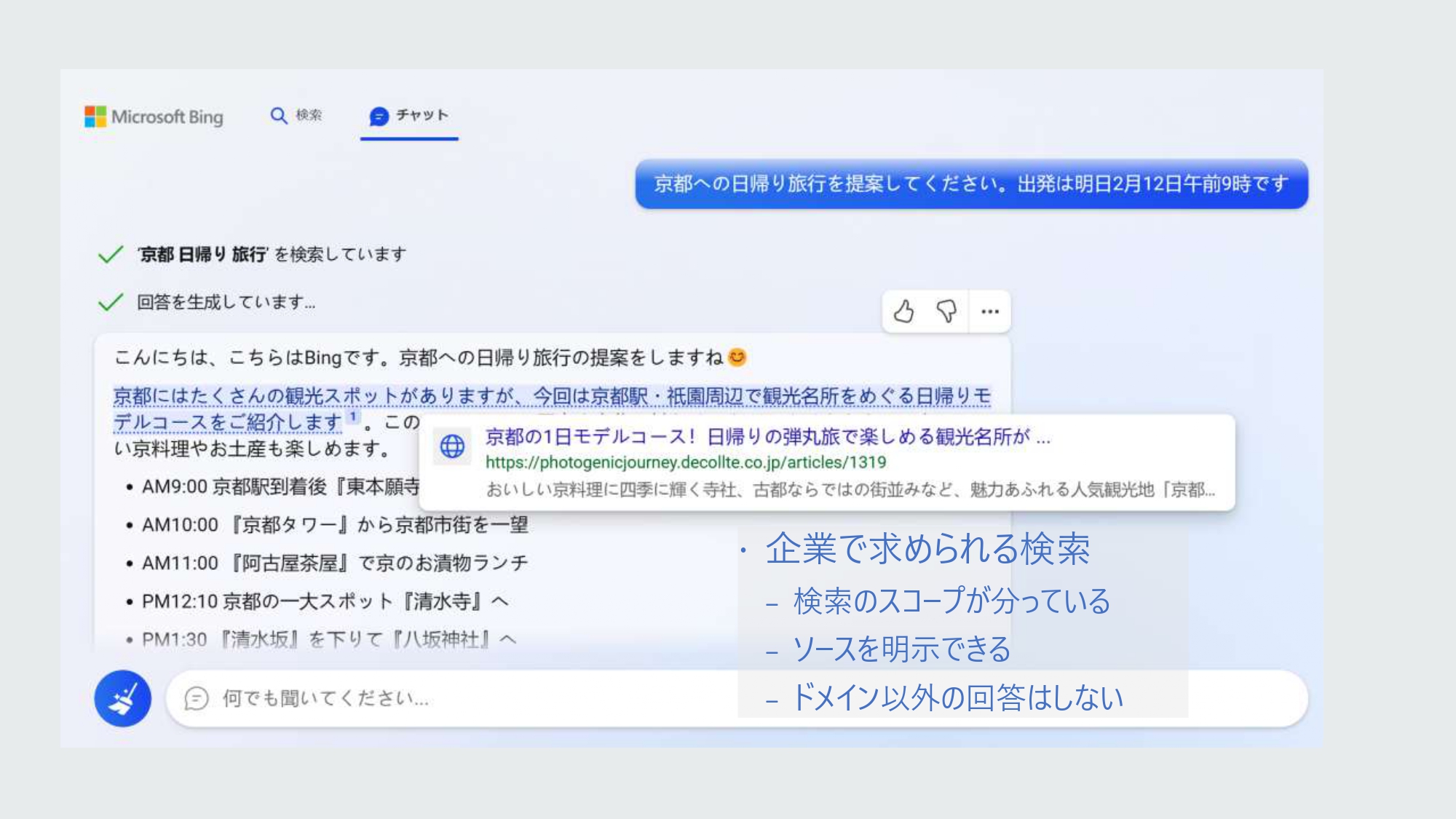
Task: Give the answer a thumbs up
Action: point(903,312)
